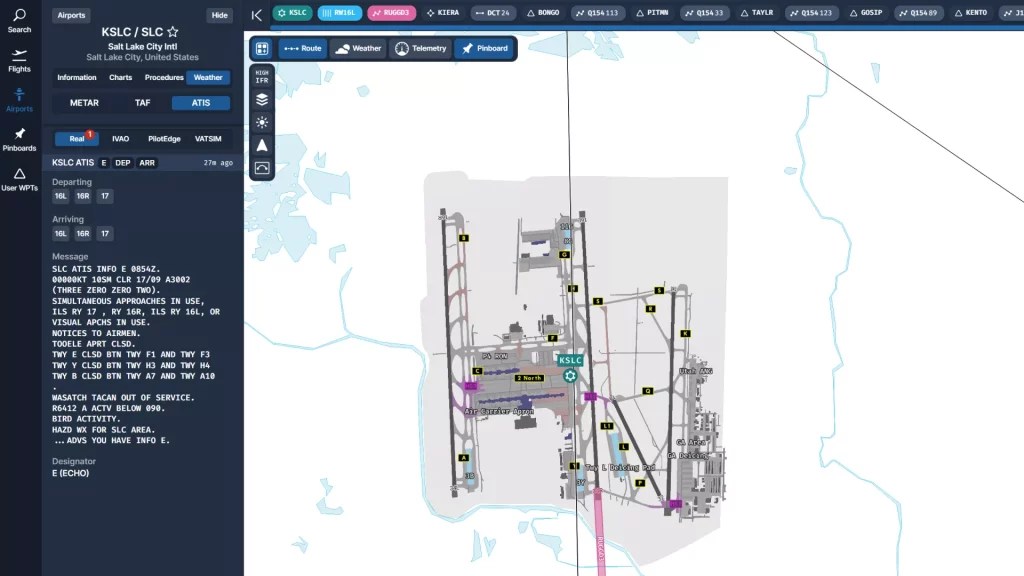The width and height of the screenshot is (1024, 576).
Task: Open the User WPTs sidebar panel
Action: [18, 180]
